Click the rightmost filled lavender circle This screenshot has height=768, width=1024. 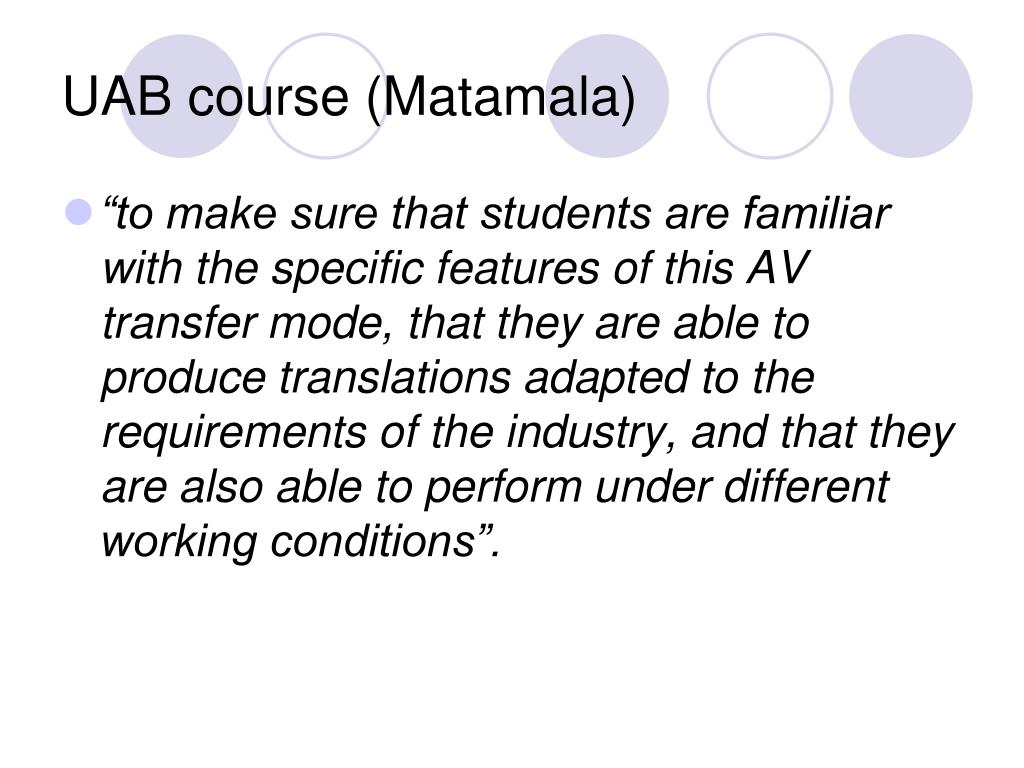(911, 96)
